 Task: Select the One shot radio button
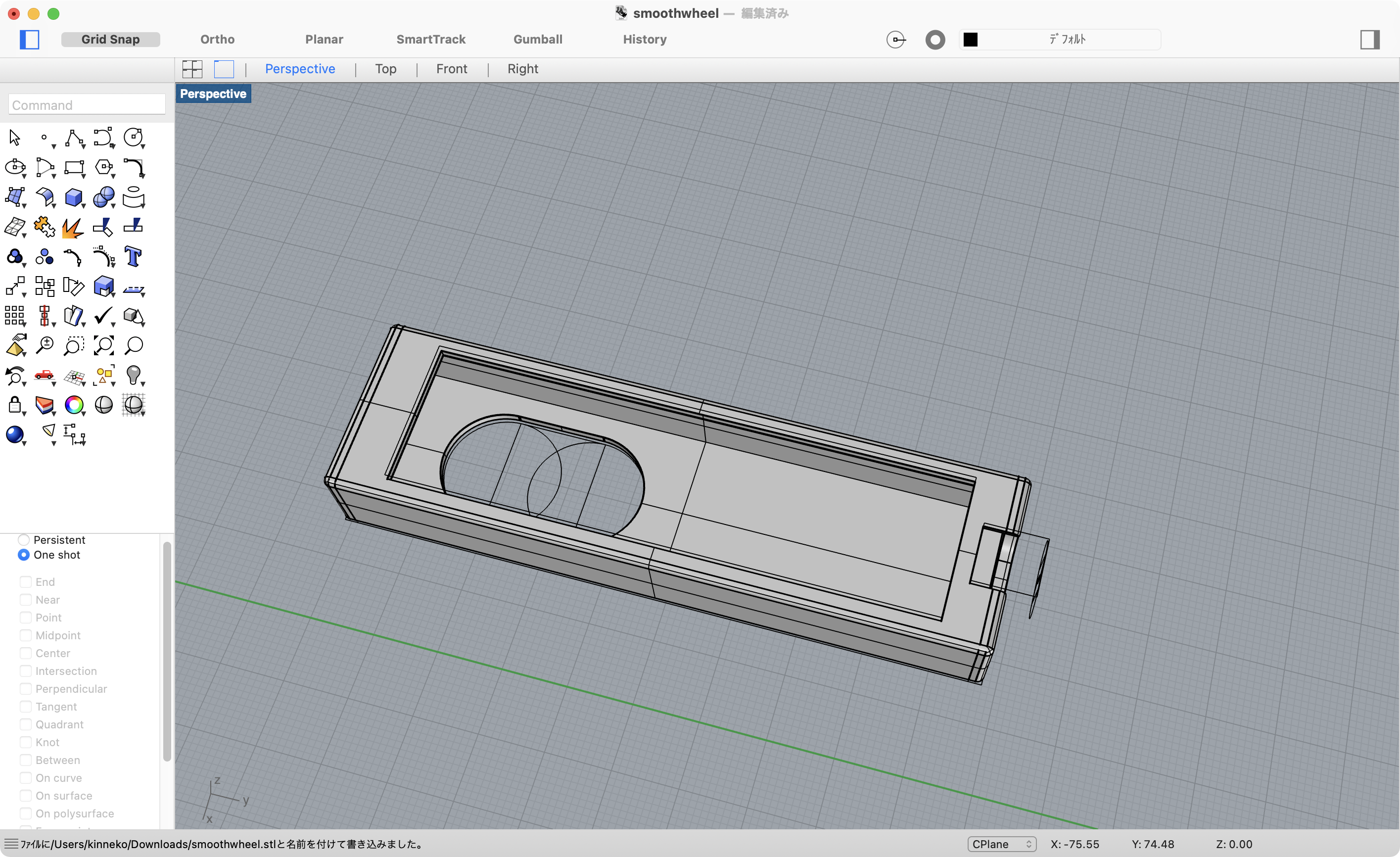tap(24, 555)
